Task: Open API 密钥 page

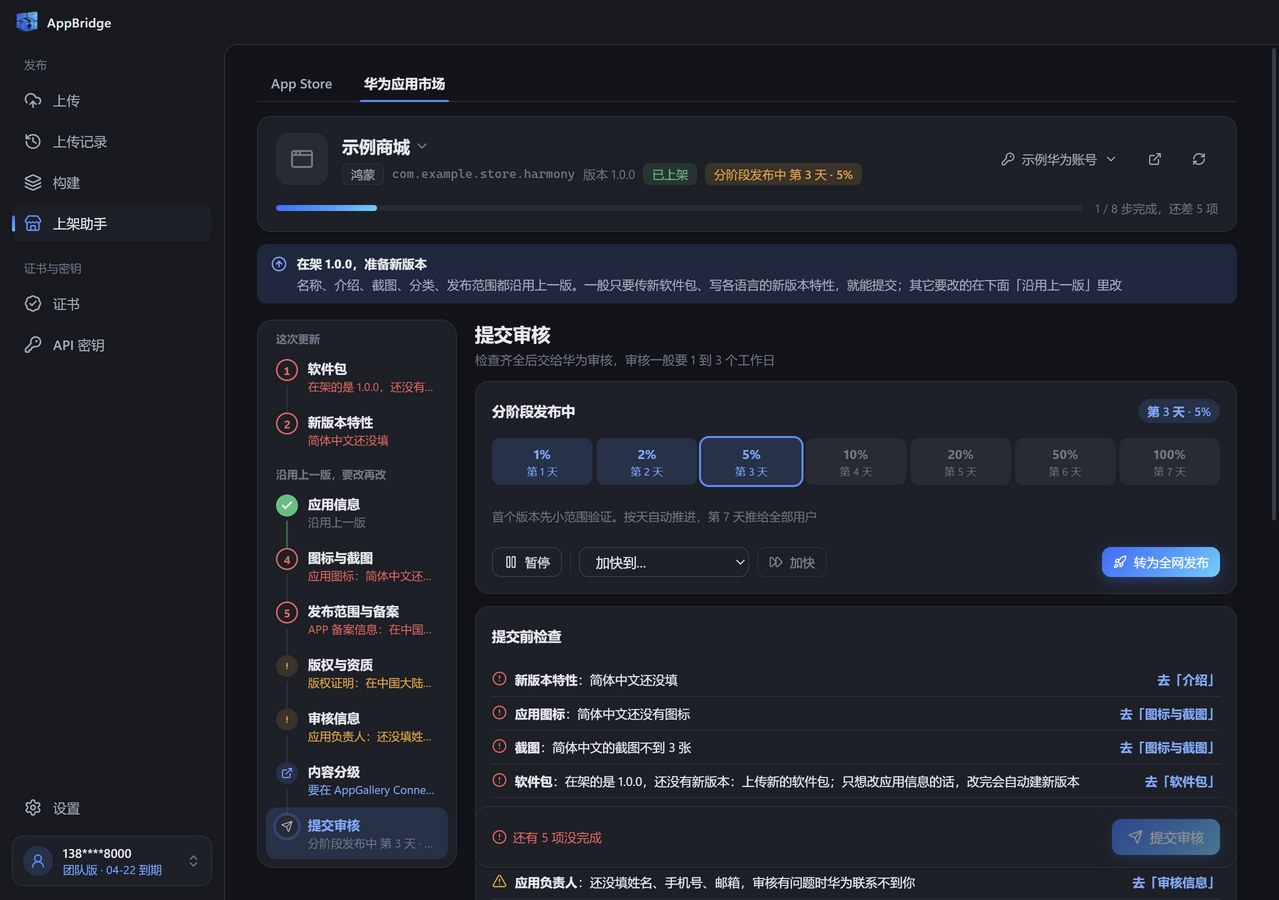Action: click(x=112, y=345)
